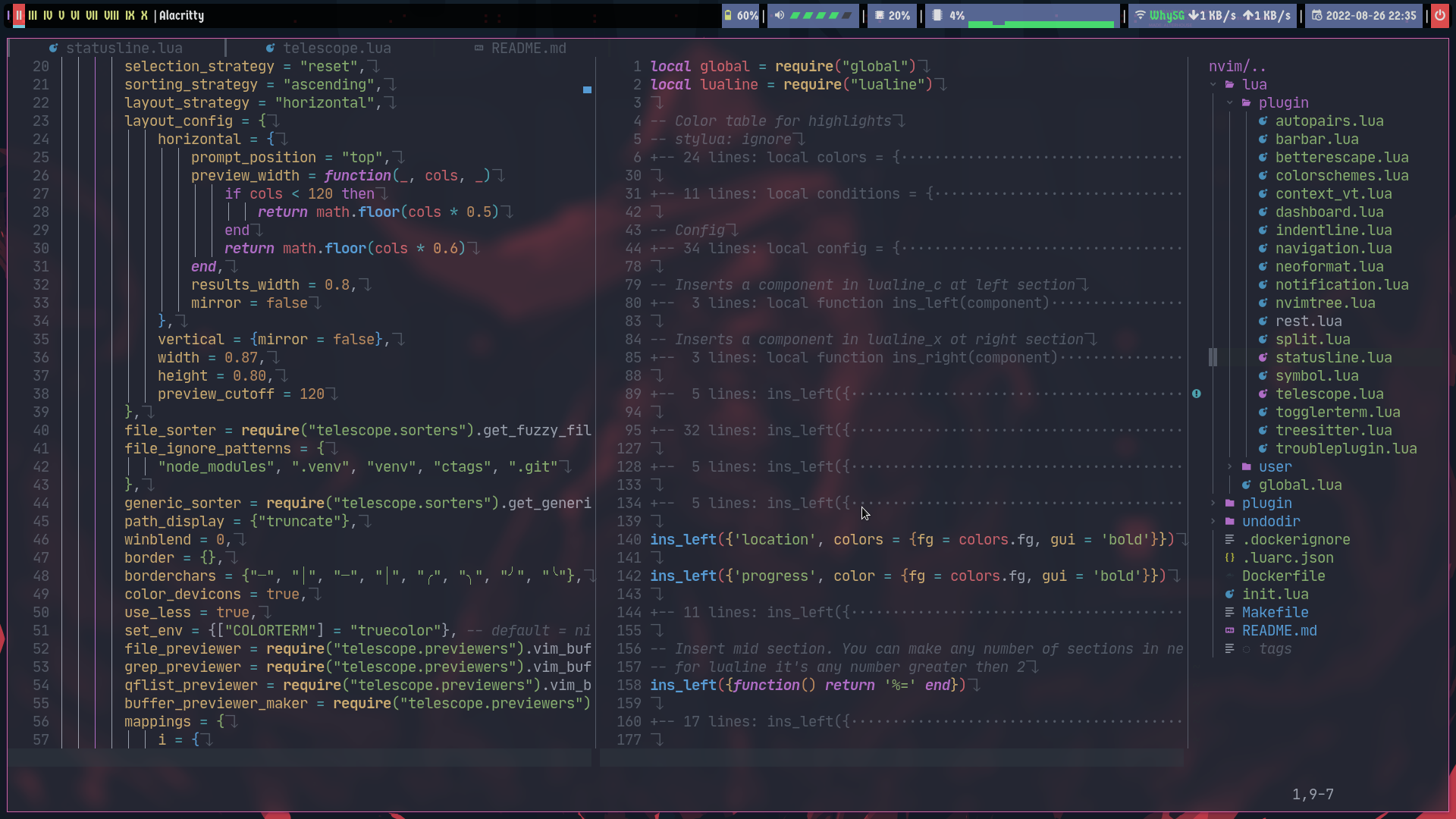Image resolution: width=1456 pixels, height=819 pixels.
Task: Expand the undodir folder chevron
Action: click(1213, 522)
